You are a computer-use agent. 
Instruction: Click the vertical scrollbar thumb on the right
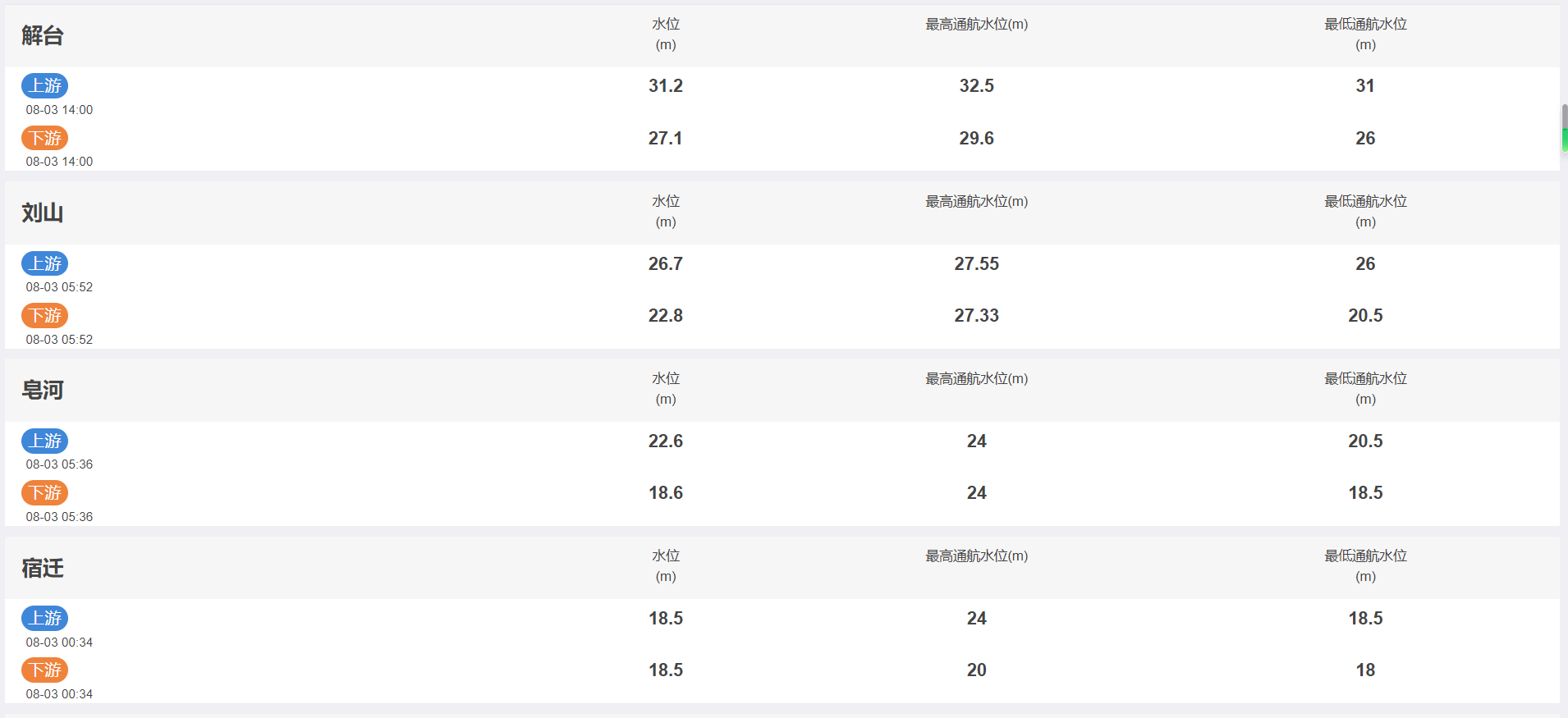(1565, 128)
